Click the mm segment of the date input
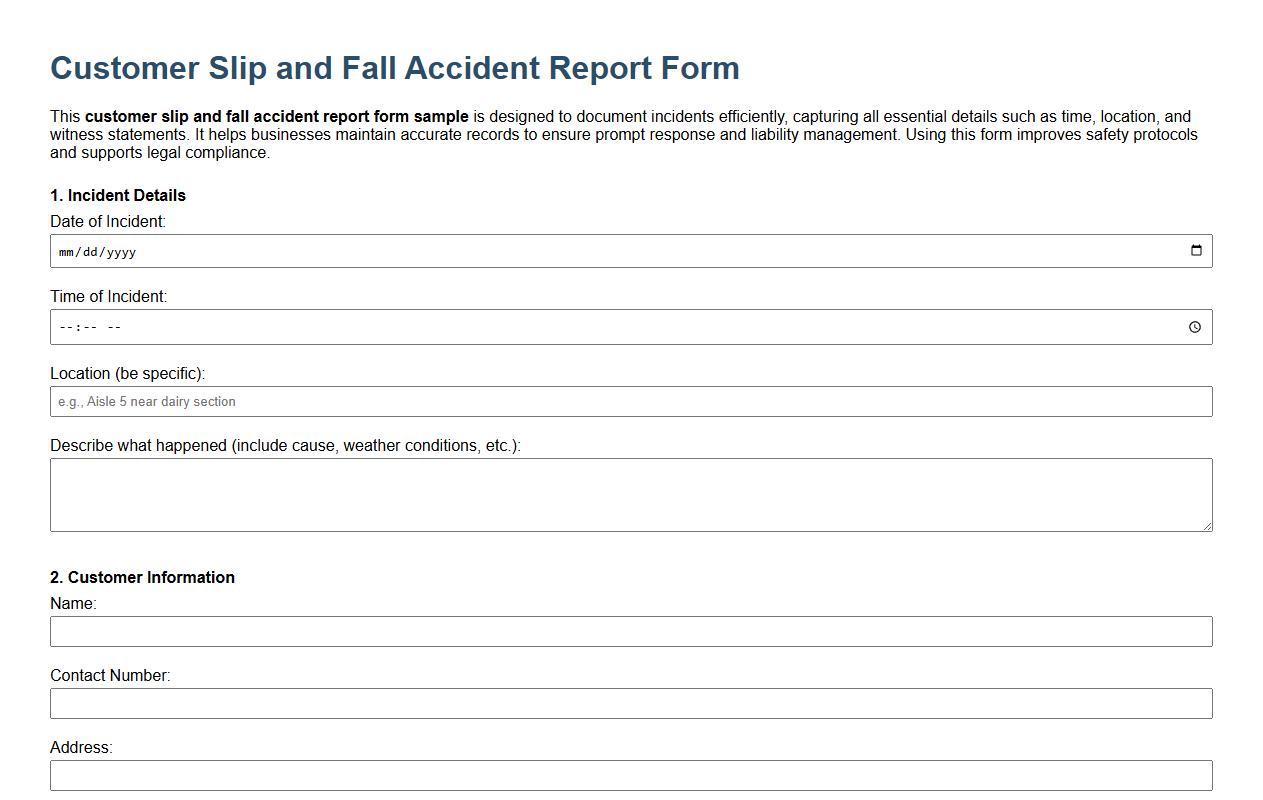Viewport: 1263px width, 800px height. pyautogui.click(x=67, y=252)
